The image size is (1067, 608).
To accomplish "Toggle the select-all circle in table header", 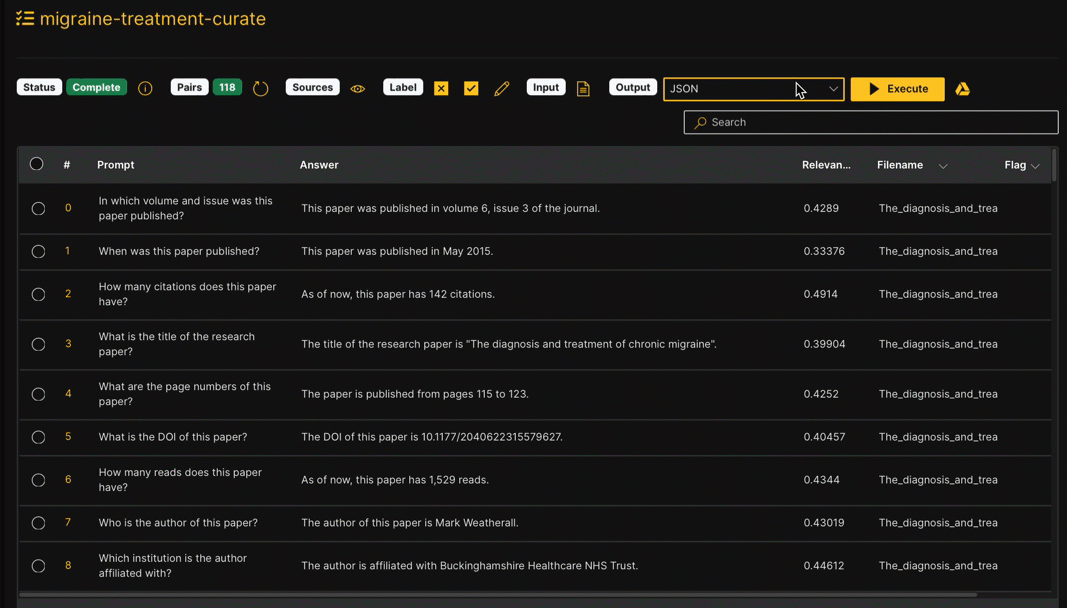I will (x=37, y=164).
